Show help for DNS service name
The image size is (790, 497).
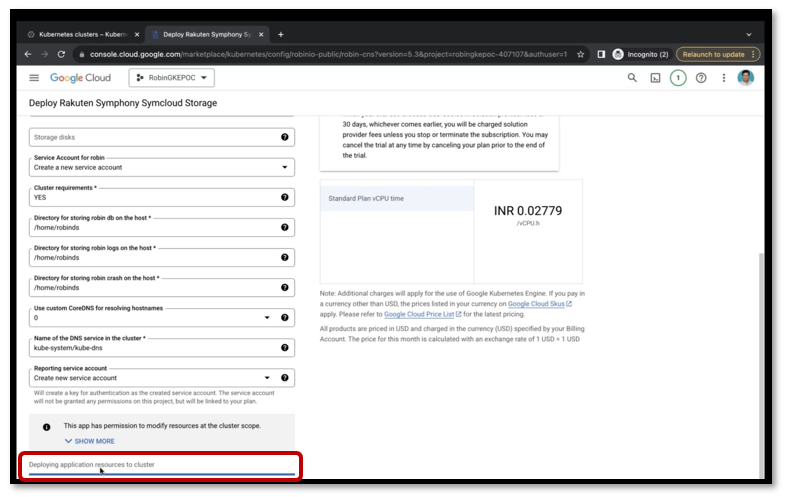285,348
